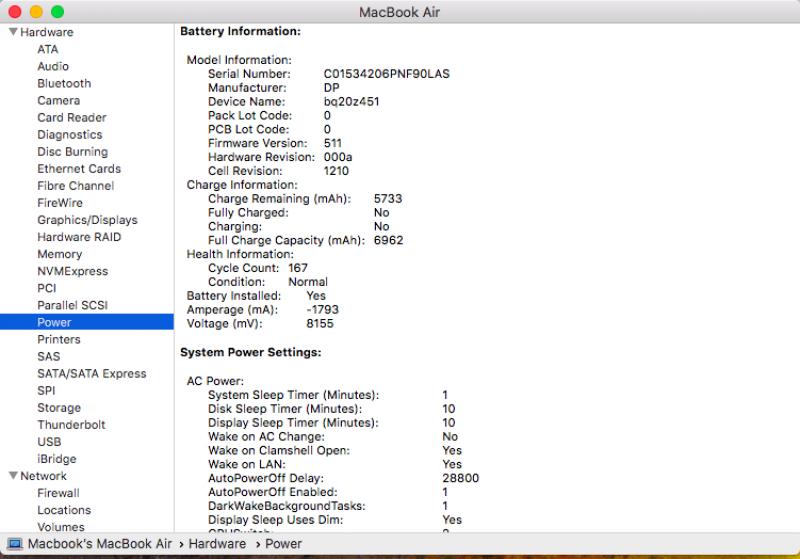Click Macbook's MacBook Air in path bar

(x=99, y=544)
